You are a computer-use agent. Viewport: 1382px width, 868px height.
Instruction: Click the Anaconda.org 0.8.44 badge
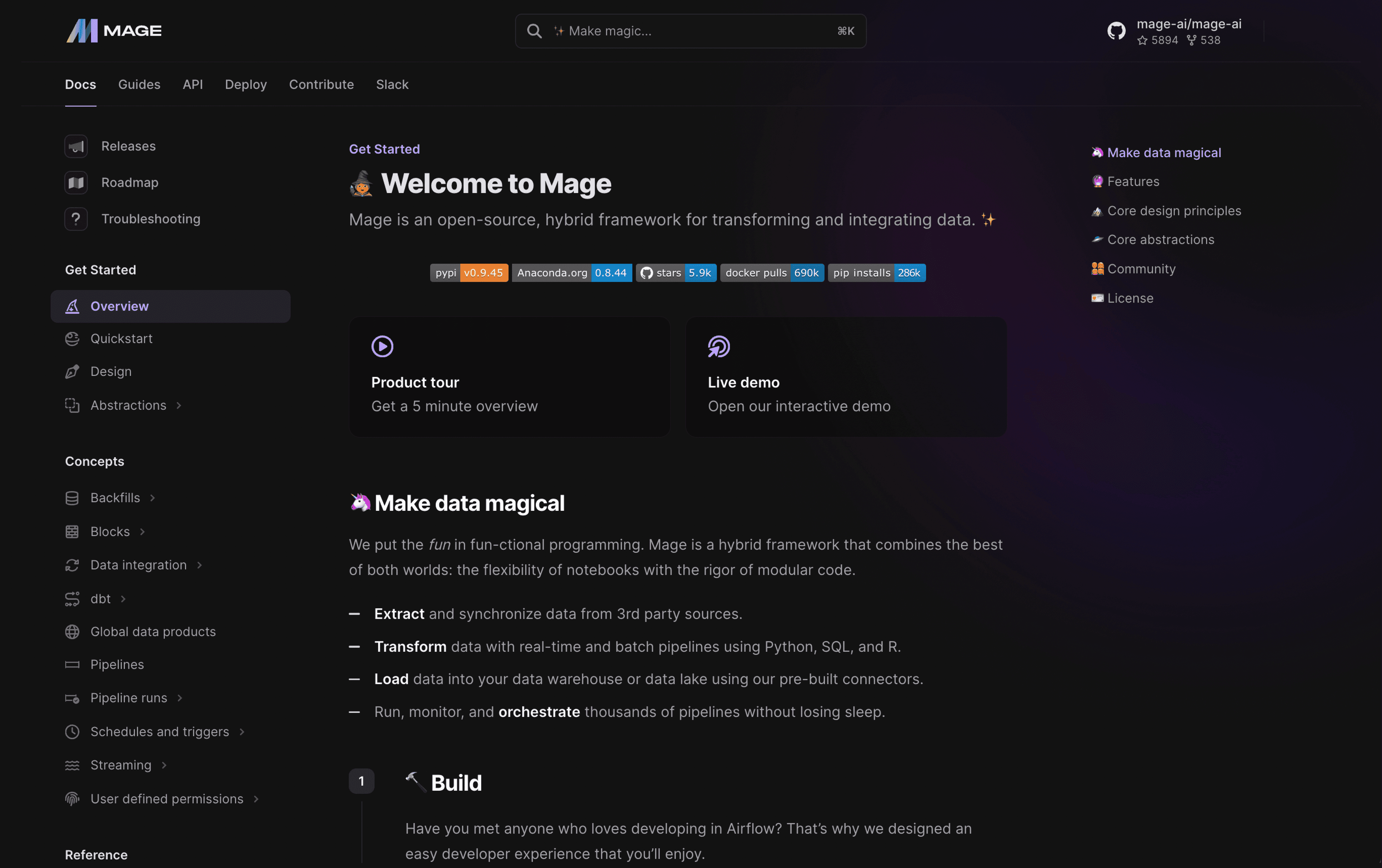tap(572, 273)
